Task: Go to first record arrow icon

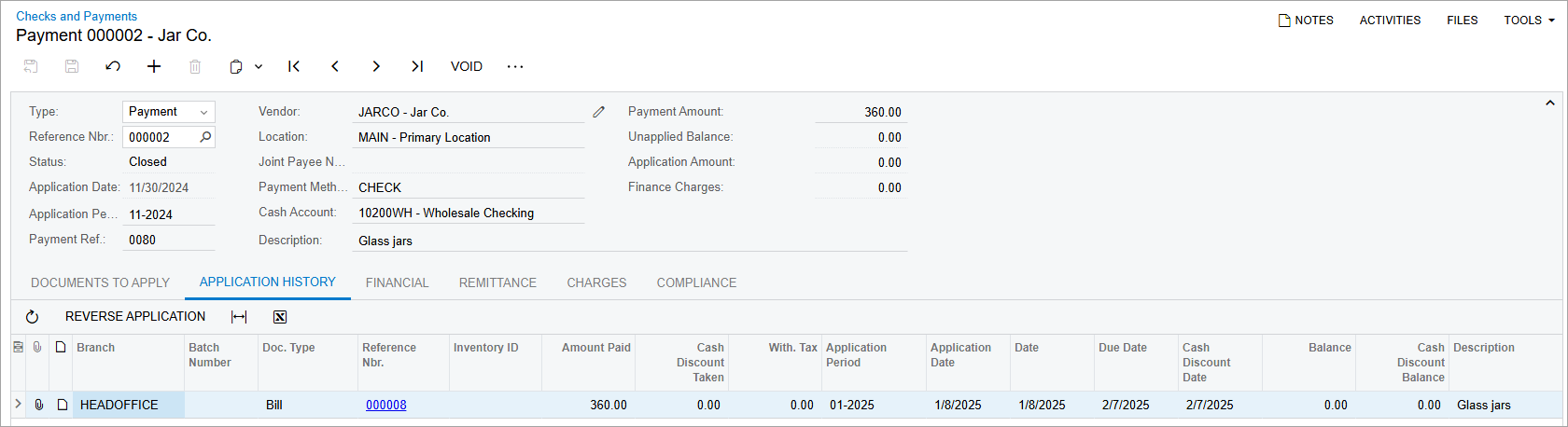Action: click(x=294, y=66)
